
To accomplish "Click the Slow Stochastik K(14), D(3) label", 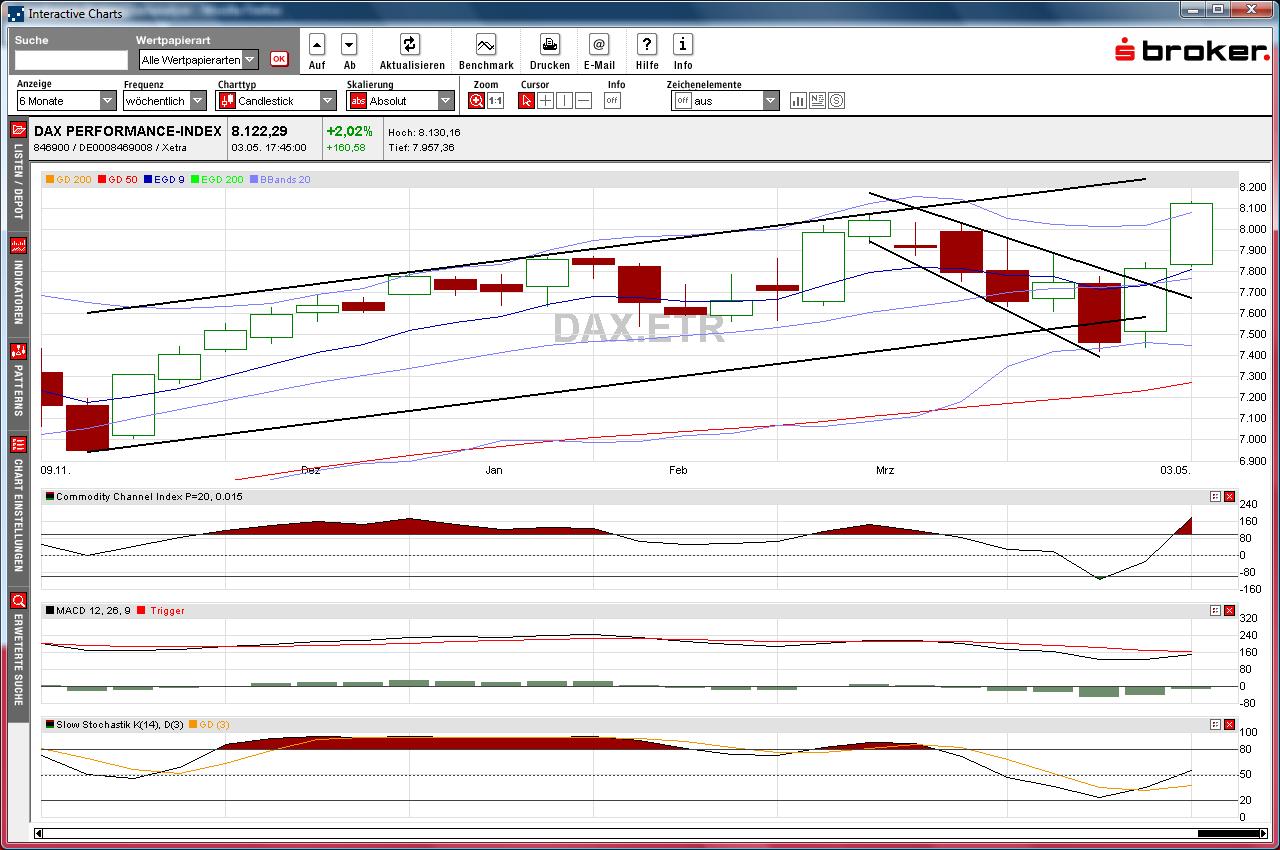I will [119, 725].
